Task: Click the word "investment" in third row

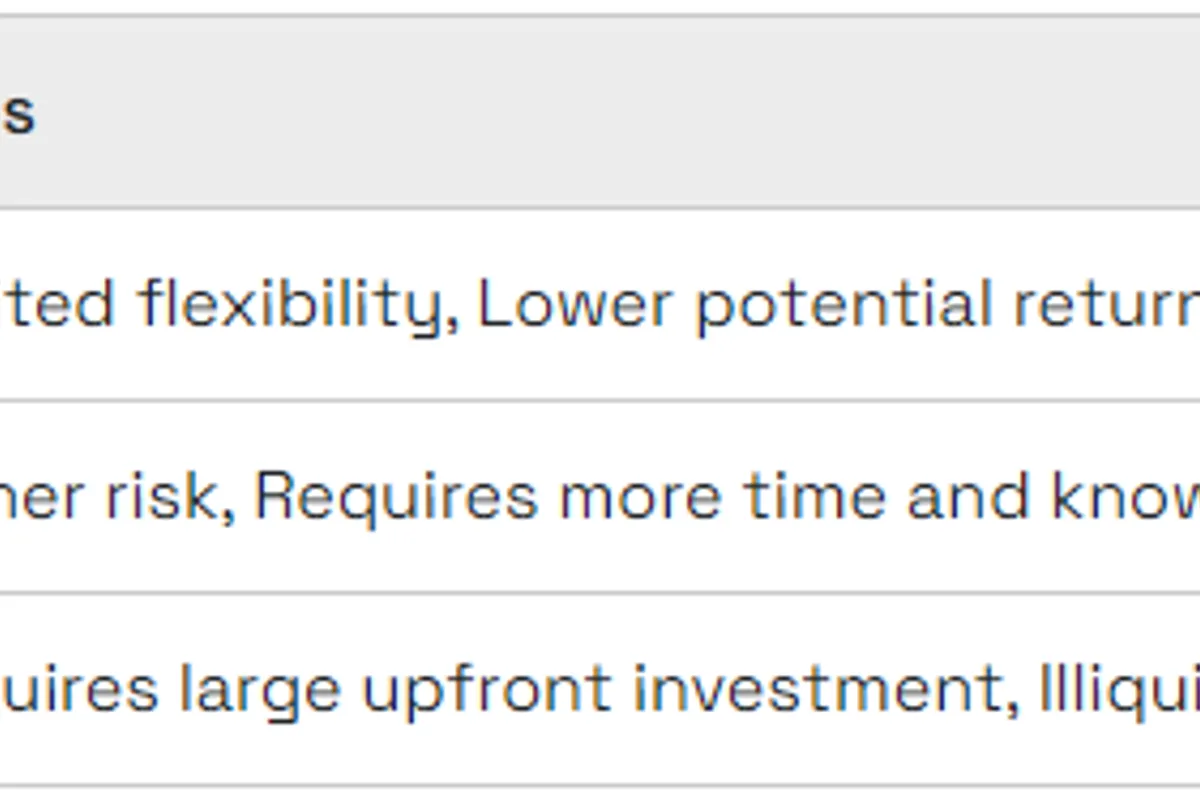Action: point(812,688)
